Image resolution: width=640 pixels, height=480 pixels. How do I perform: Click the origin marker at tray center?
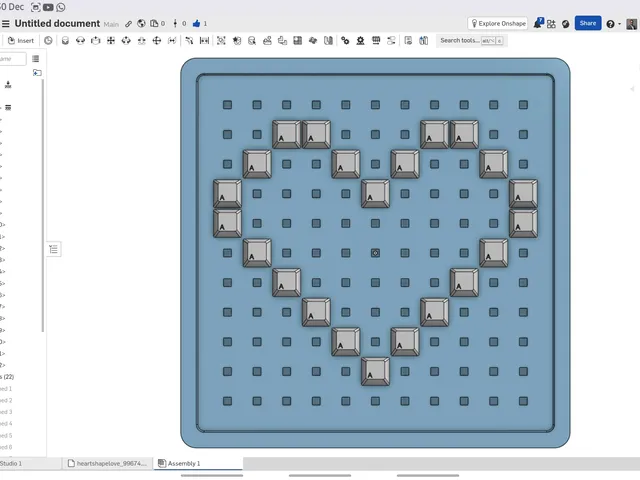[375, 253]
